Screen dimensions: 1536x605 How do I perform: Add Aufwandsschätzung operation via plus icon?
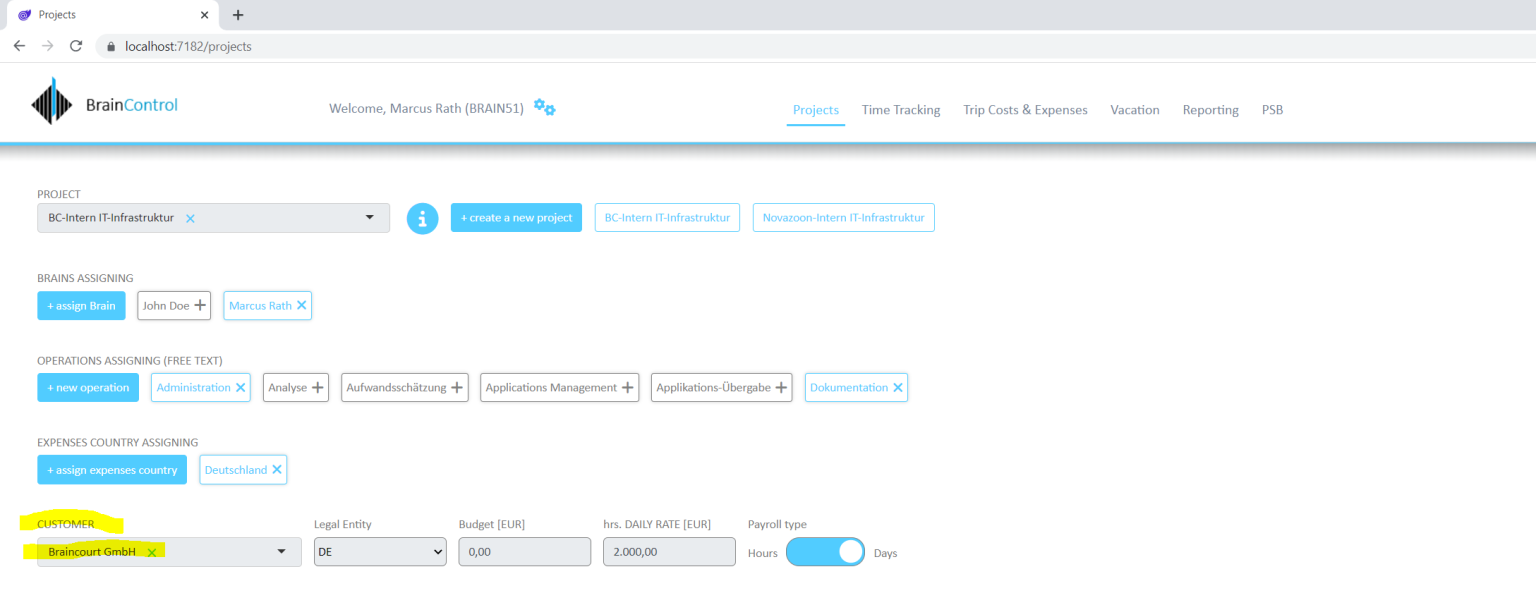coord(457,387)
